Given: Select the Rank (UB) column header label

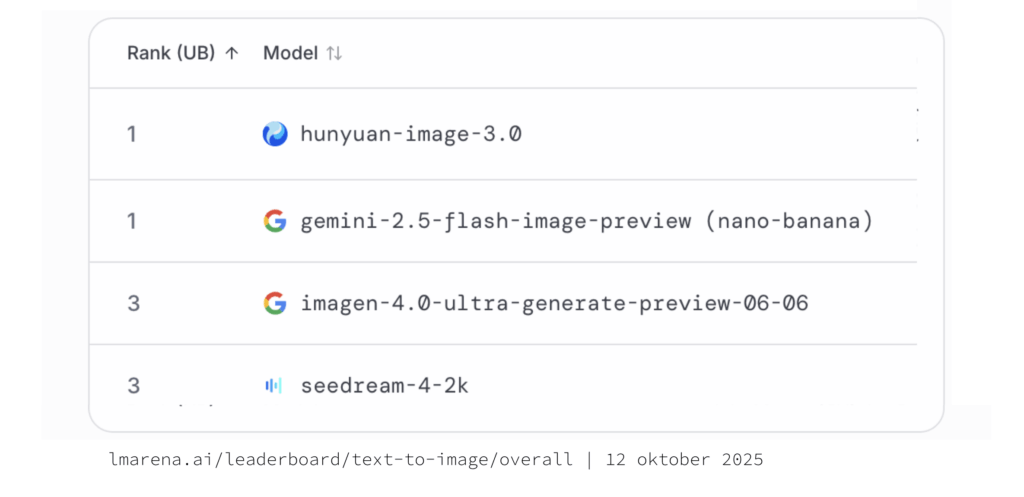Looking at the screenshot, I should [171, 54].
